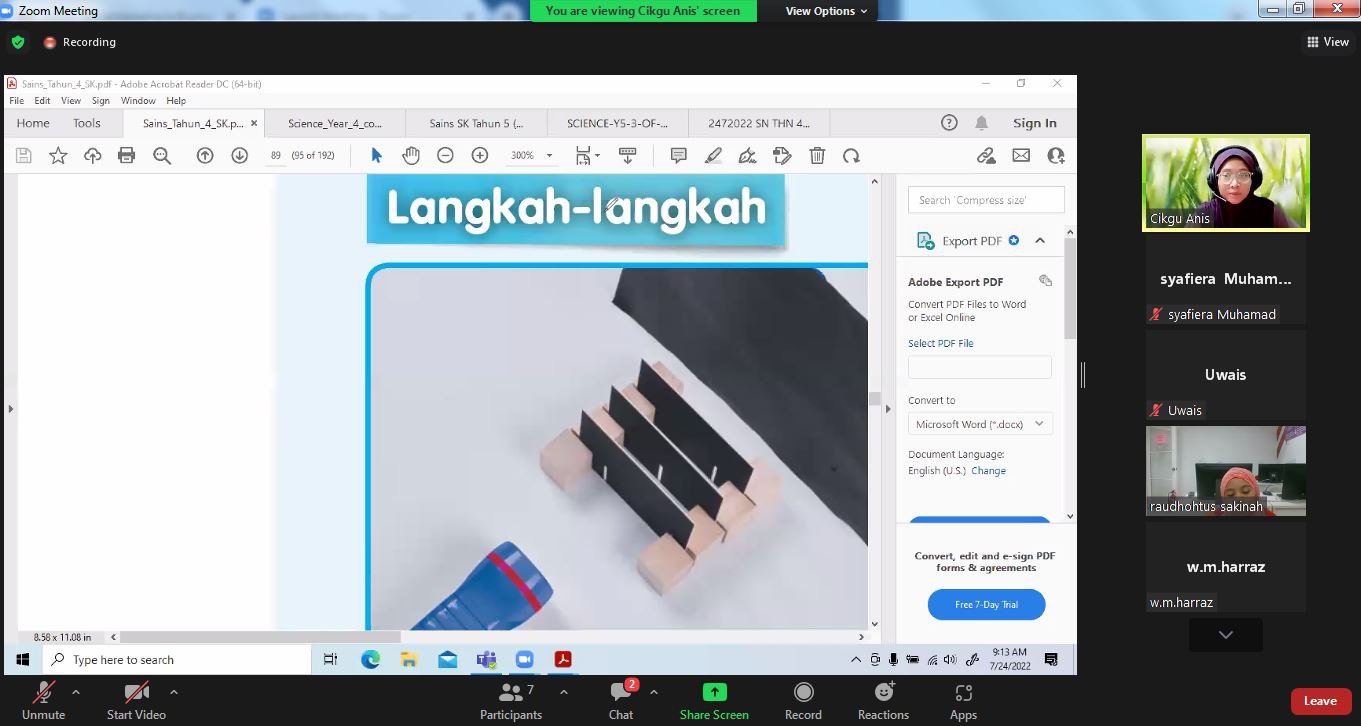Screen dimensions: 1361x726
Task: Open the File menu in Acrobat
Action: 17,101
